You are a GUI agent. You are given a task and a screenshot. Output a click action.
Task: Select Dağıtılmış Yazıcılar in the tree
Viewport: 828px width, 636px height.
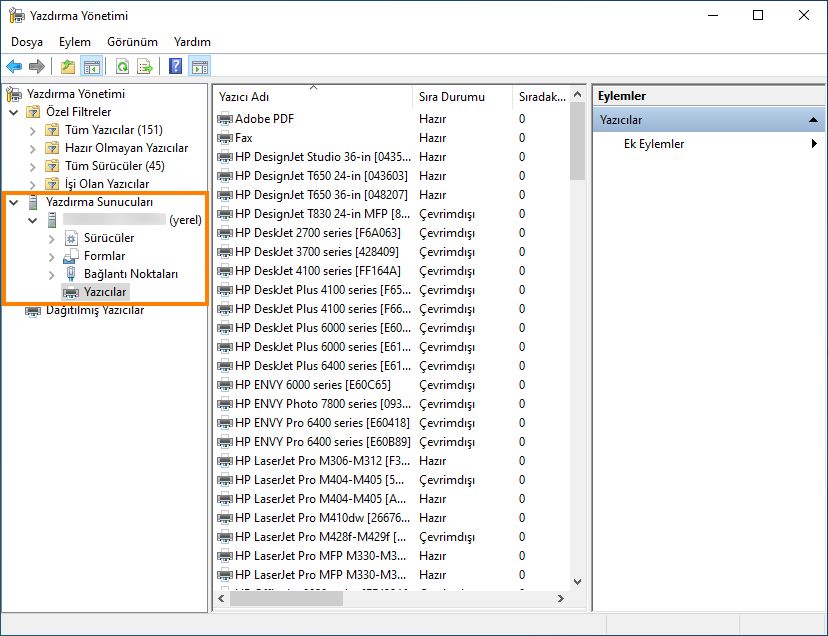coord(94,310)
